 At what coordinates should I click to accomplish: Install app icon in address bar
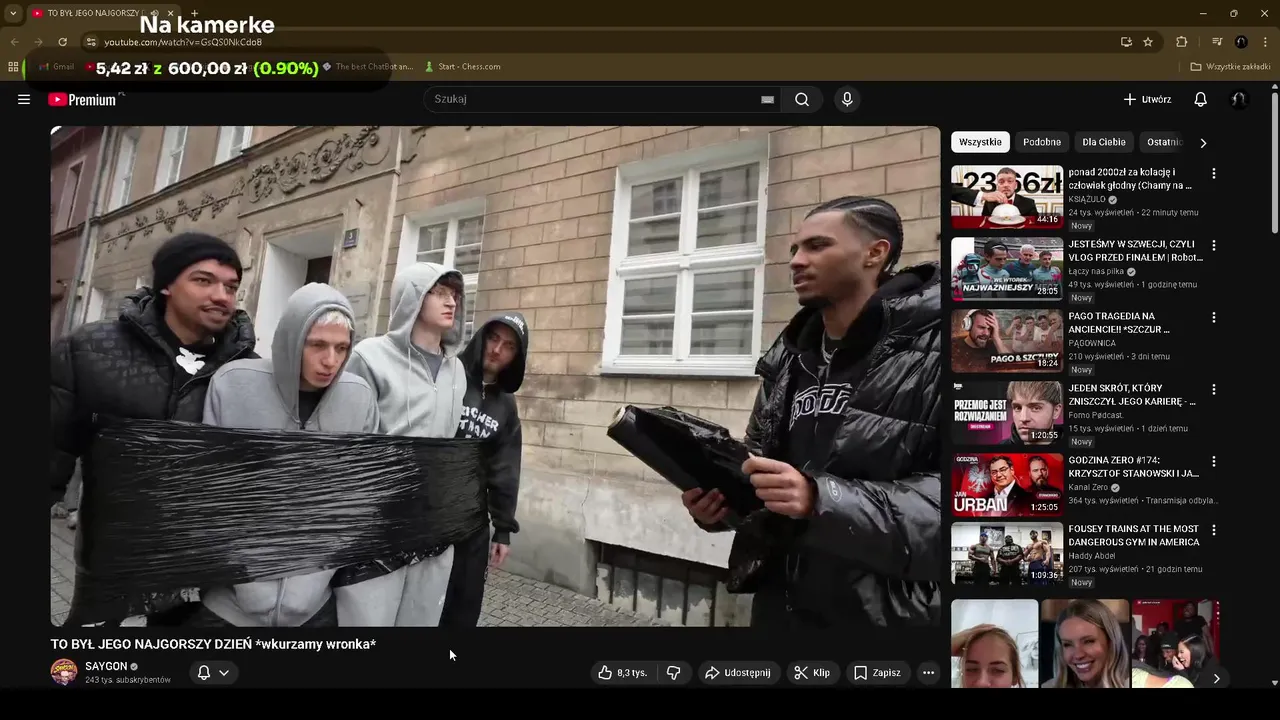click(x=1126, y=42)
